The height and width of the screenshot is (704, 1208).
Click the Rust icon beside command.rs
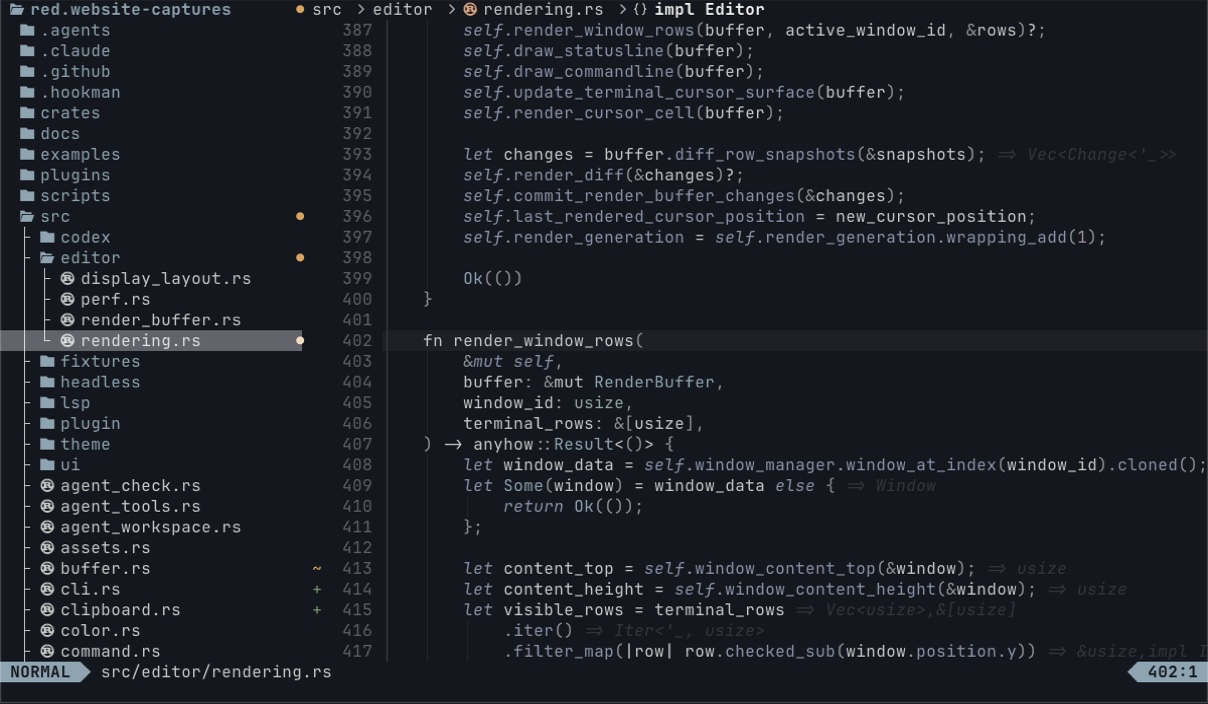coord(47,651)
